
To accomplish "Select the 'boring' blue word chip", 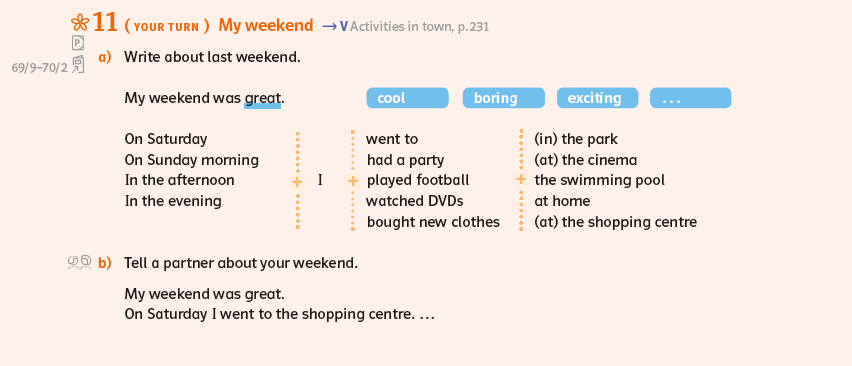I will (504, 98).
